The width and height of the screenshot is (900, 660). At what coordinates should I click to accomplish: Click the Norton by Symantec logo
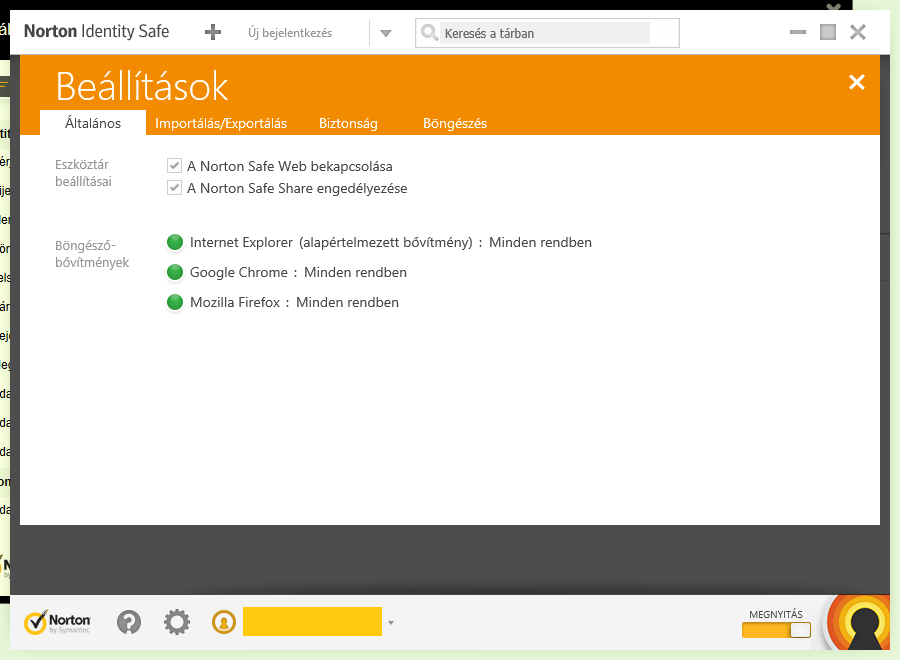(x=57, y=622)
